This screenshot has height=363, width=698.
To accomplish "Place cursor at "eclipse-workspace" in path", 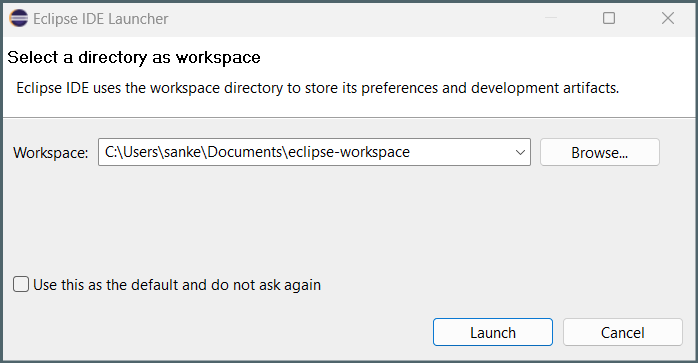I will [349, 152].
